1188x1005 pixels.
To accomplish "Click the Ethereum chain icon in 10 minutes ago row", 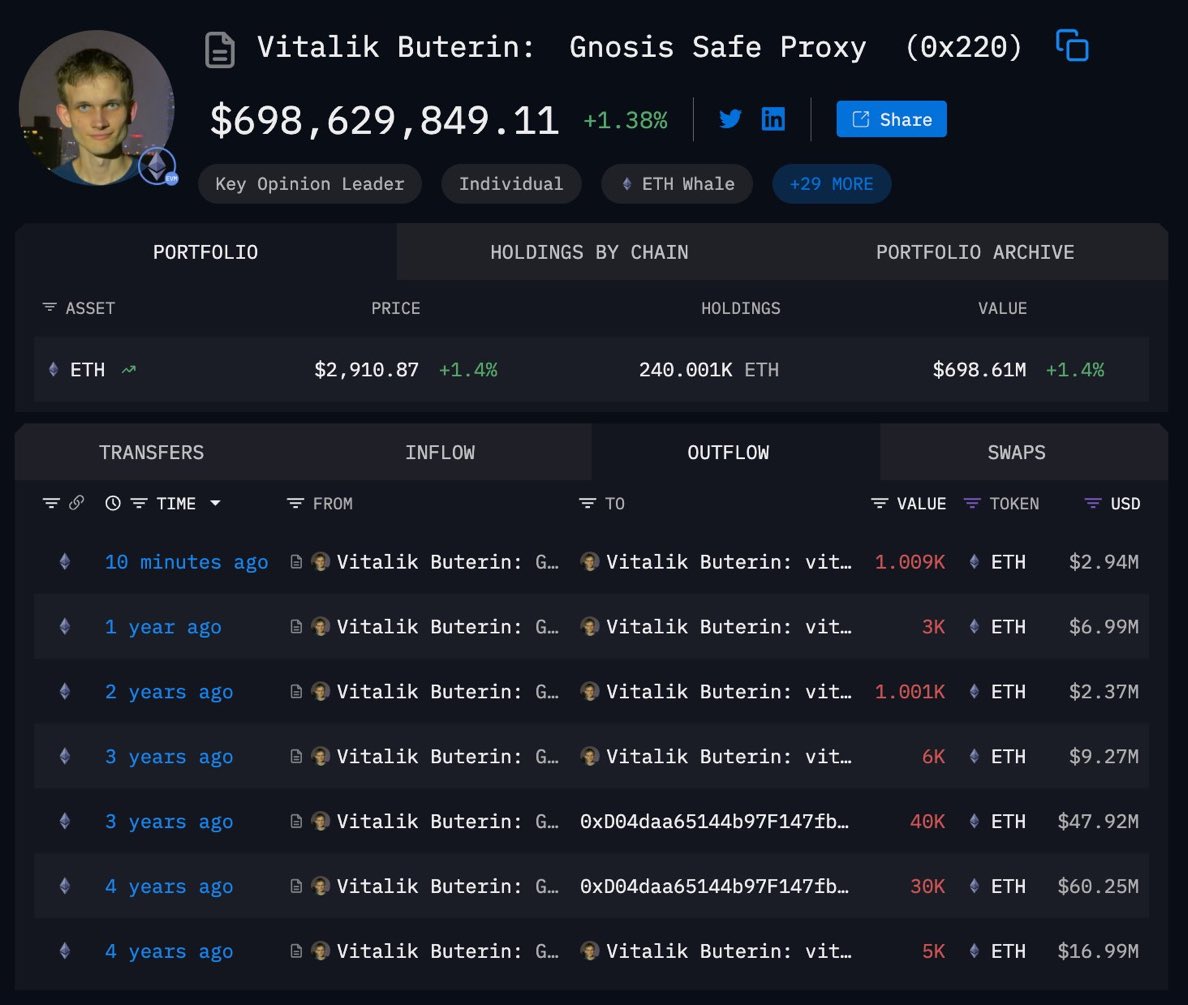I will [65, 562].
